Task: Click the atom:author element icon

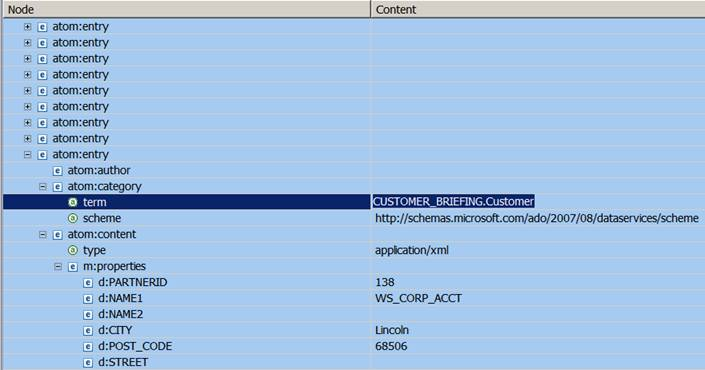Action: pos(57,171)
